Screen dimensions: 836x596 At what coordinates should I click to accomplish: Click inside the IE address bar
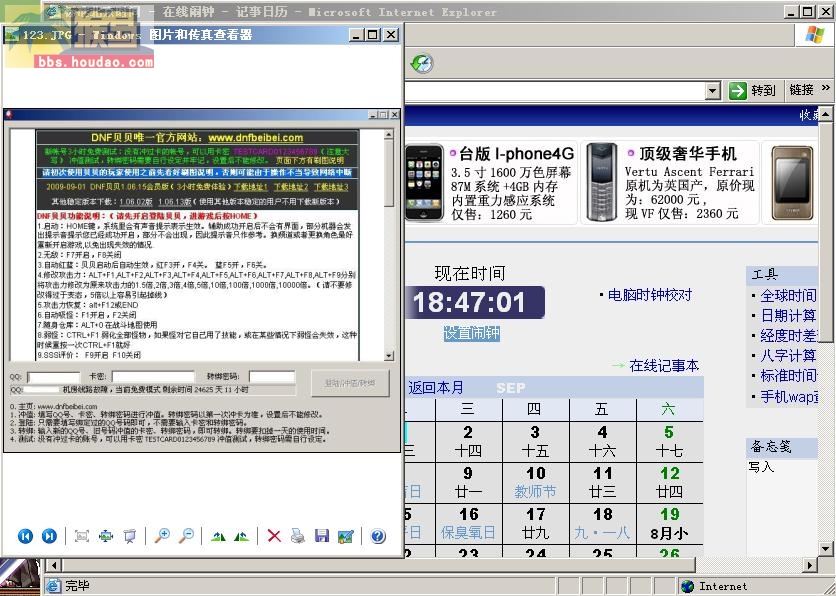(x=555, y=91)
